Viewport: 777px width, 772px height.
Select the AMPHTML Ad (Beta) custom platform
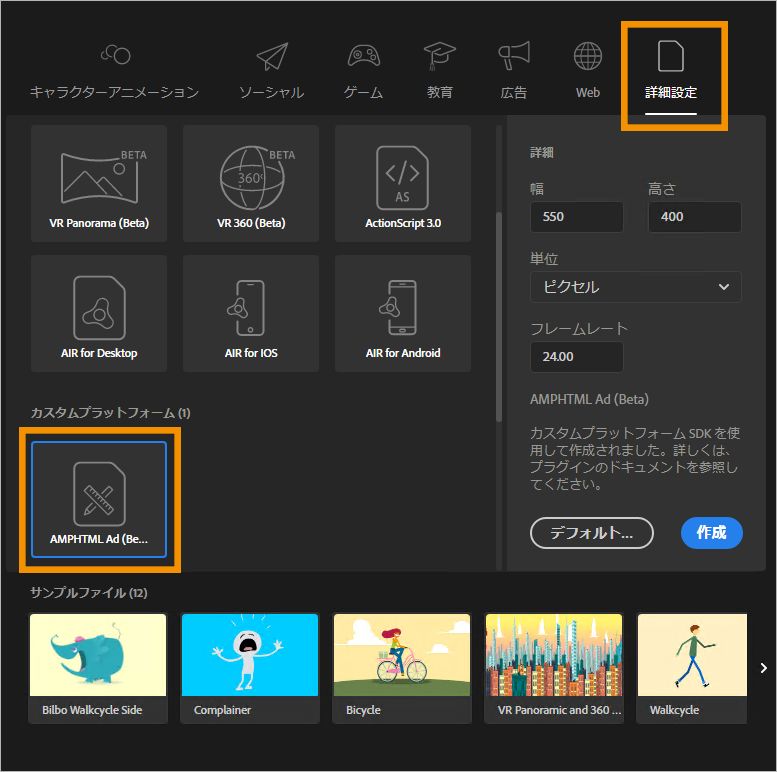pos(99,499)
